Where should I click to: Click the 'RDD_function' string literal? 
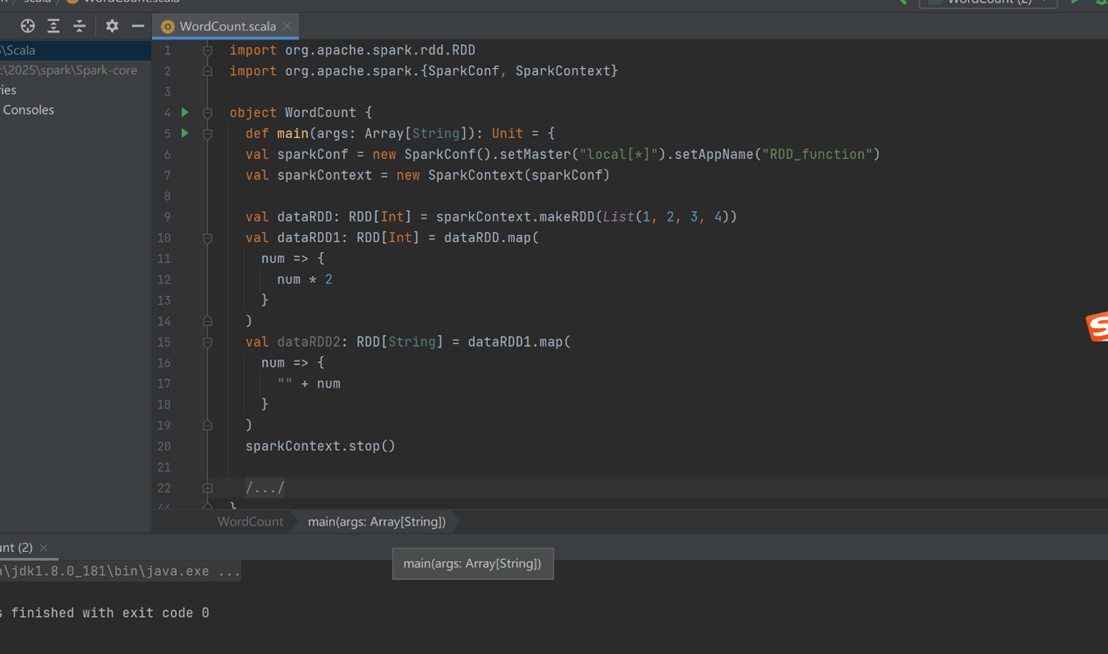[x=817, y=154]
